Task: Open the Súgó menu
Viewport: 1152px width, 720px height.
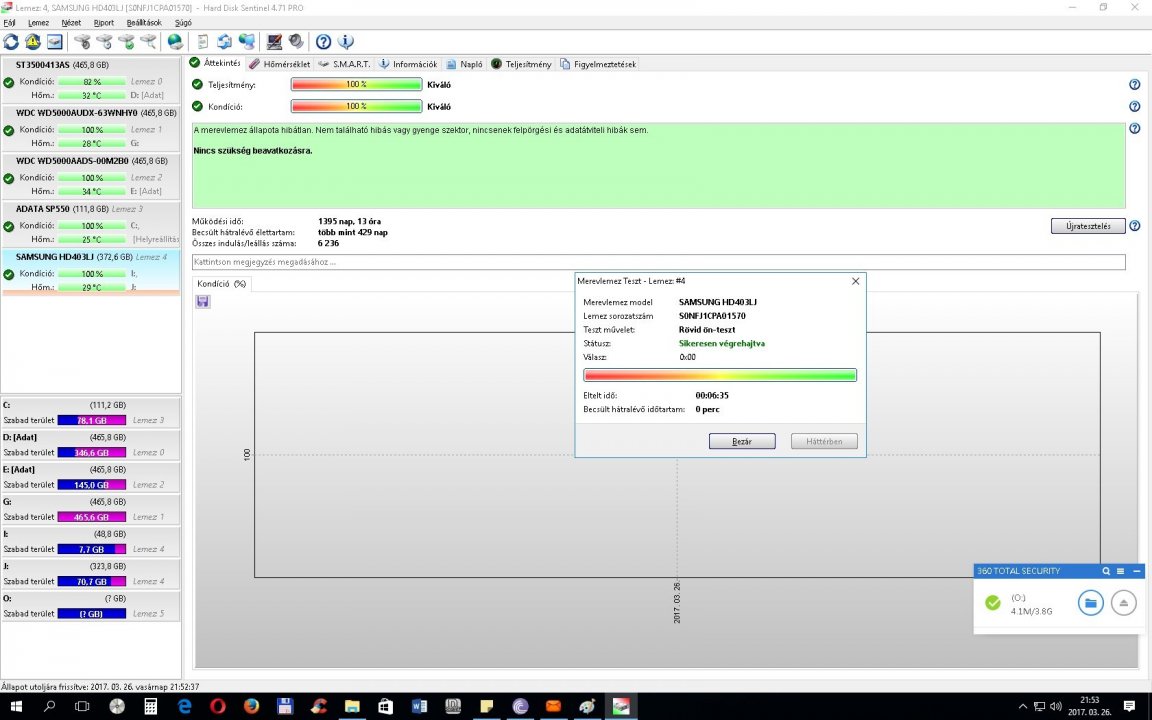Action: (183, 23)
